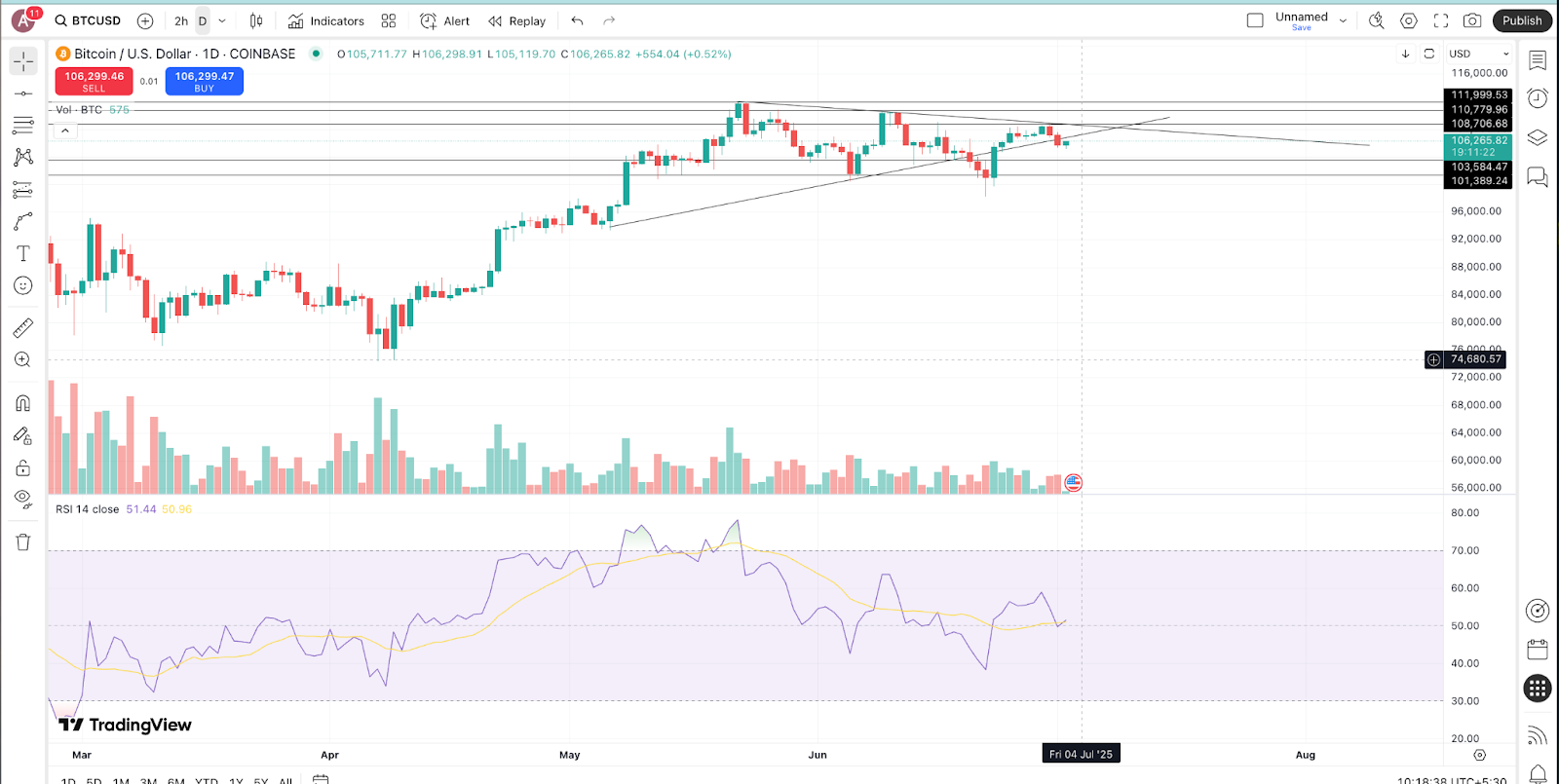Create a new Alert
Image resolution: width=1559 pixels, height=784 pixels.
(444, 20)
